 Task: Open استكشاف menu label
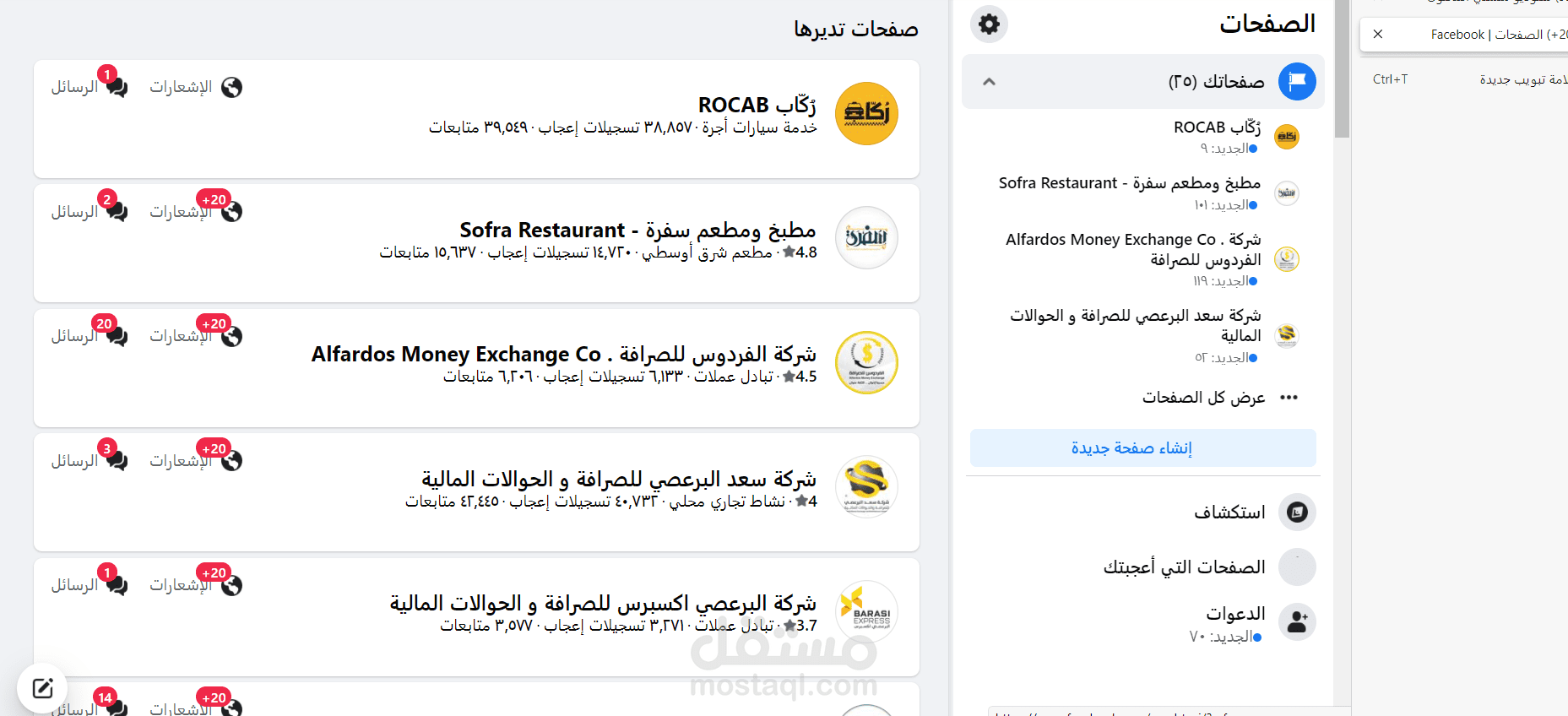[1229, 512]
